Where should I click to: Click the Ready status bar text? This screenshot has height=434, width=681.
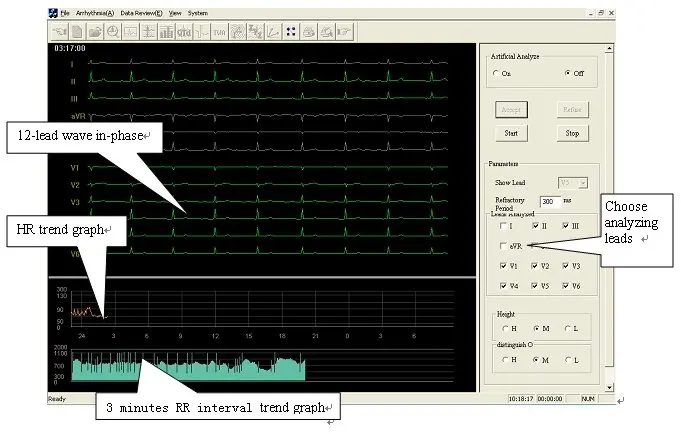click(57, 399)
